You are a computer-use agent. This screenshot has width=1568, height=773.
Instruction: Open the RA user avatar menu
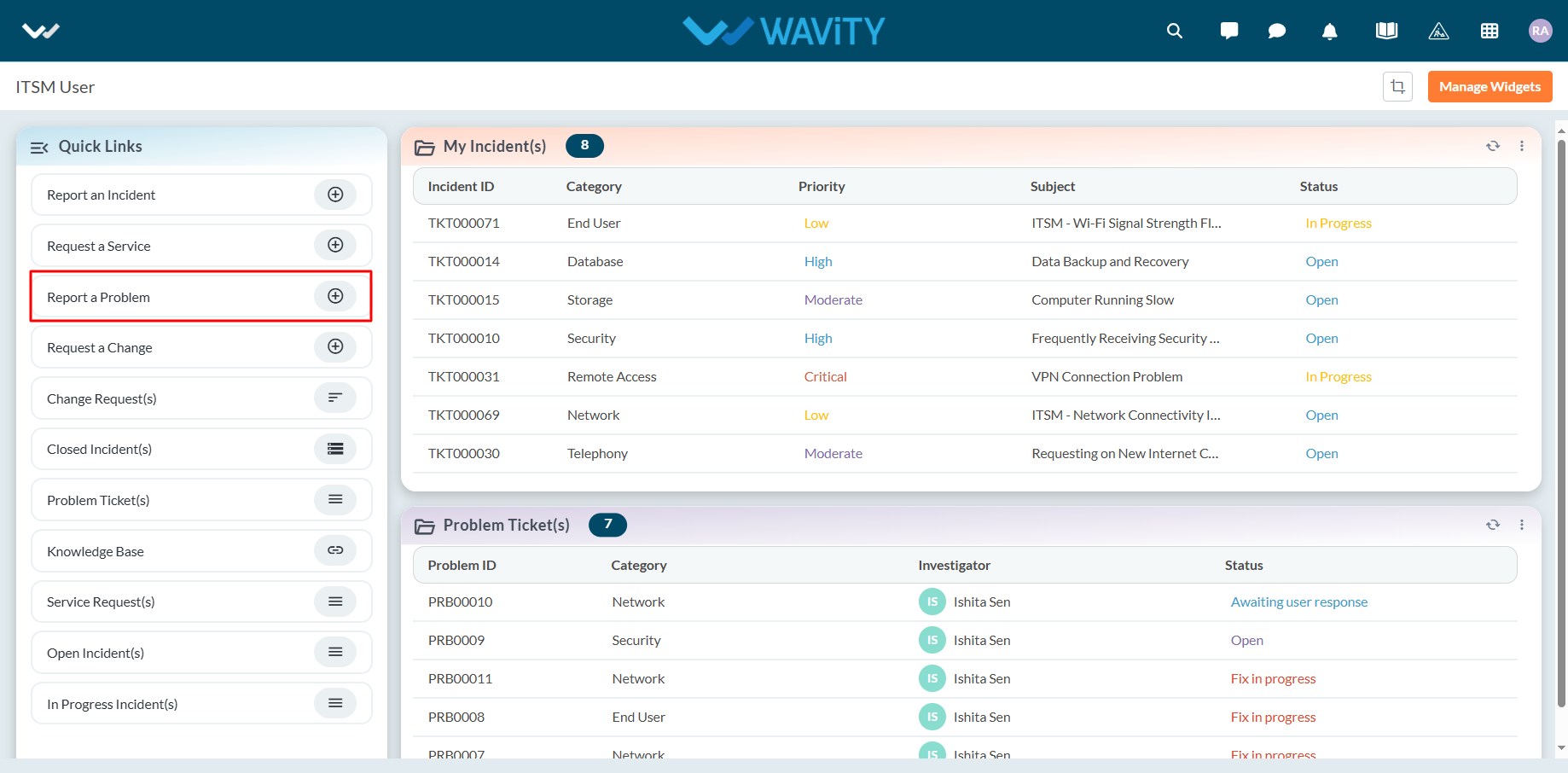[1540, 31]
